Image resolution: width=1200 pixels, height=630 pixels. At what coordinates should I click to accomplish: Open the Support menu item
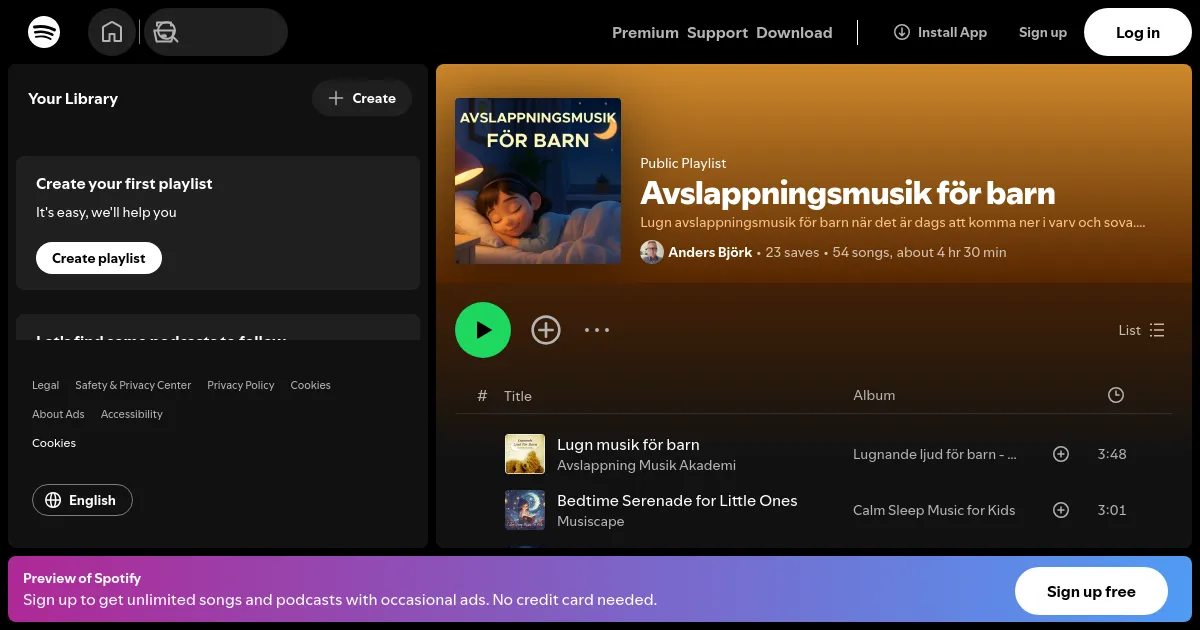click(717, 32)
